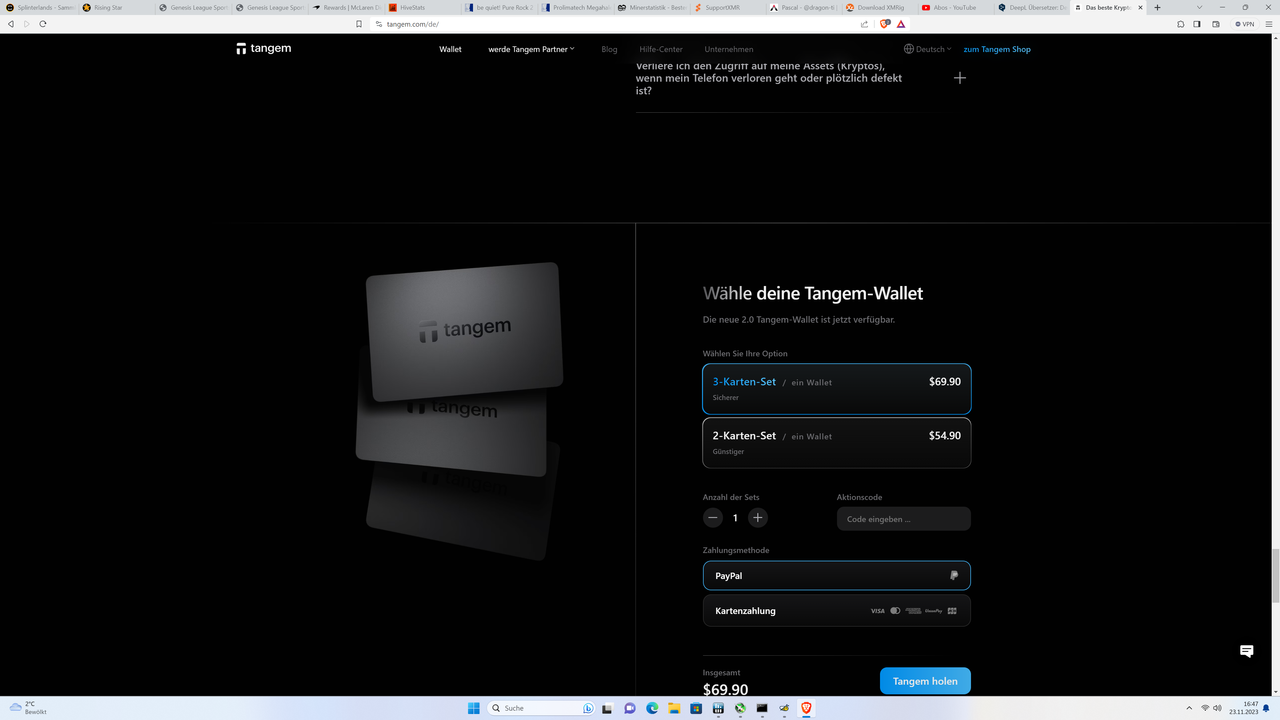Click the share icon in address bar
1280x720 pixels.
(x=864, y=24)
